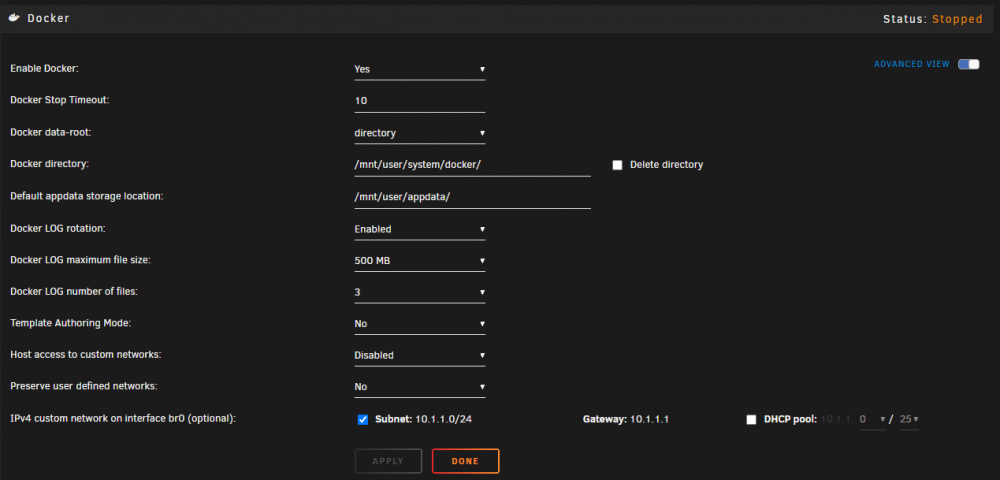Click the Stopped status text
This screenshot has height=480, width=1000.
click(957, 19)
